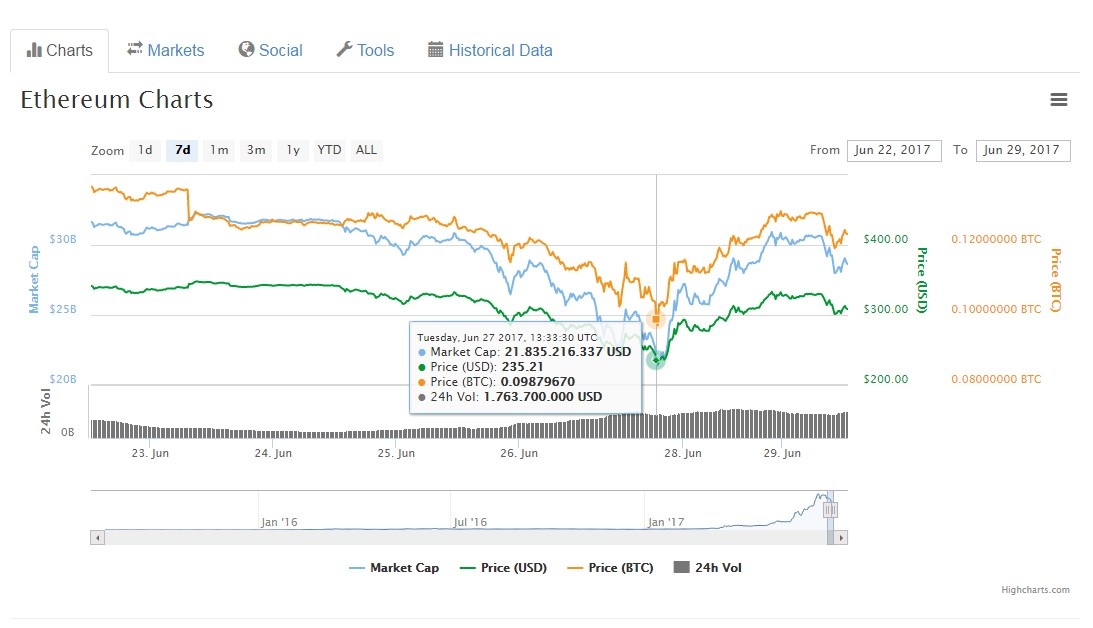Switch to the Markets tab
This screenshot has height=628, width=1093.
coord(175,49)
